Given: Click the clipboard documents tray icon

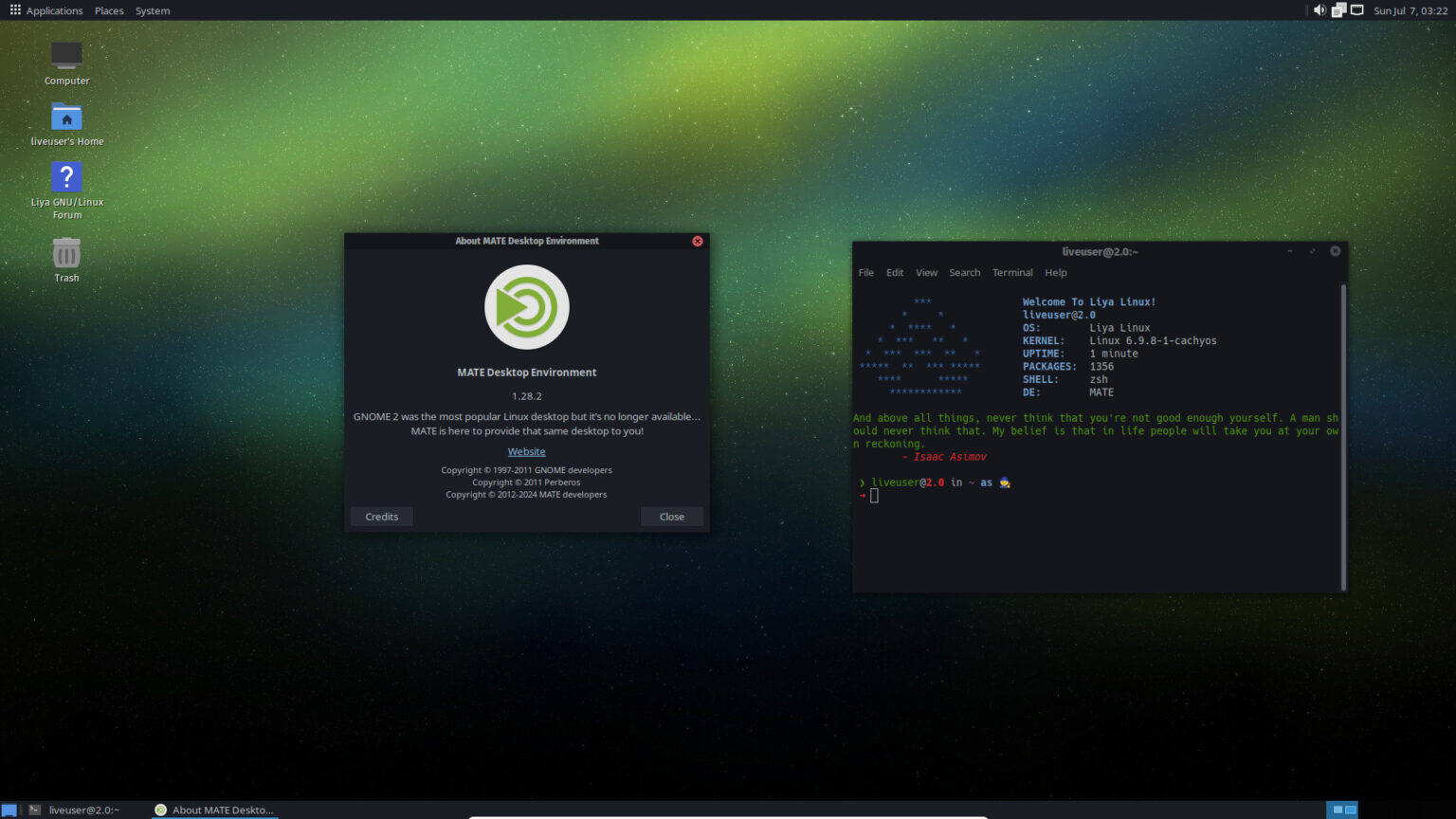Looking at the screenshot, I should (1338, 10).
